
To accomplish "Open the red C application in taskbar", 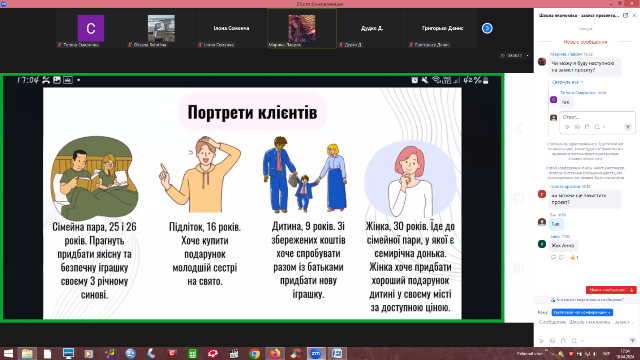I will click(171, 353).
